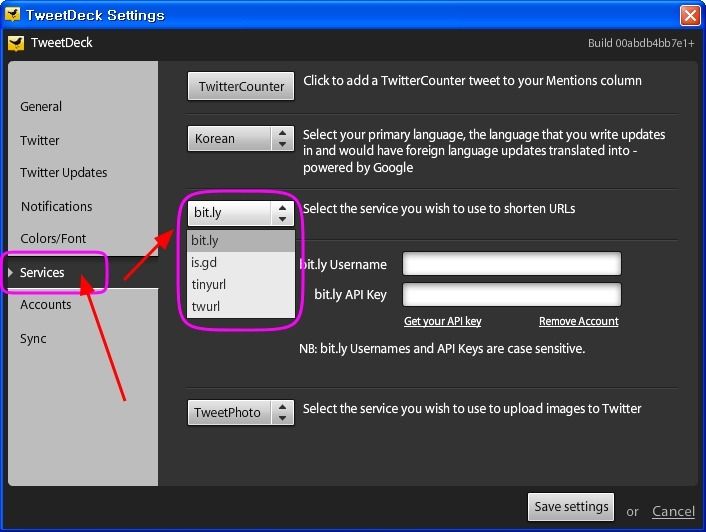The height and width of the screenshot is (532, 706).
Task: Click the text 'NB: bit.ly Usernames and API Keys are case sensitive.'
Action: tap(442, 349)
